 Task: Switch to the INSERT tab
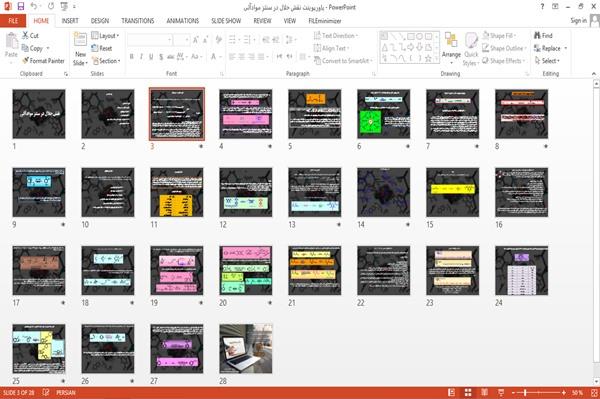click(70, 21)
